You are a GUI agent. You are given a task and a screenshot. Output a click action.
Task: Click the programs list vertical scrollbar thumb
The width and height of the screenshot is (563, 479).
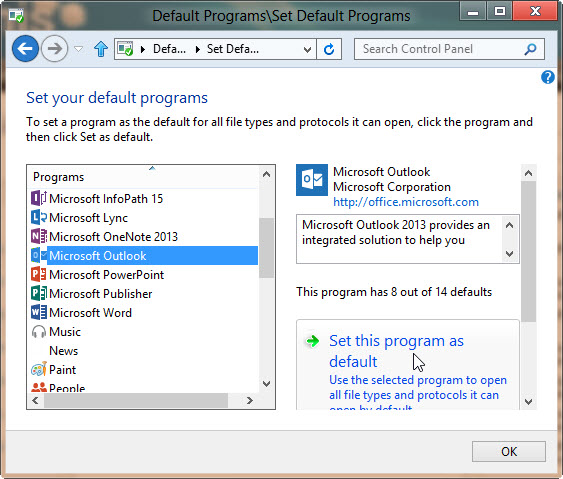[266, 248]
